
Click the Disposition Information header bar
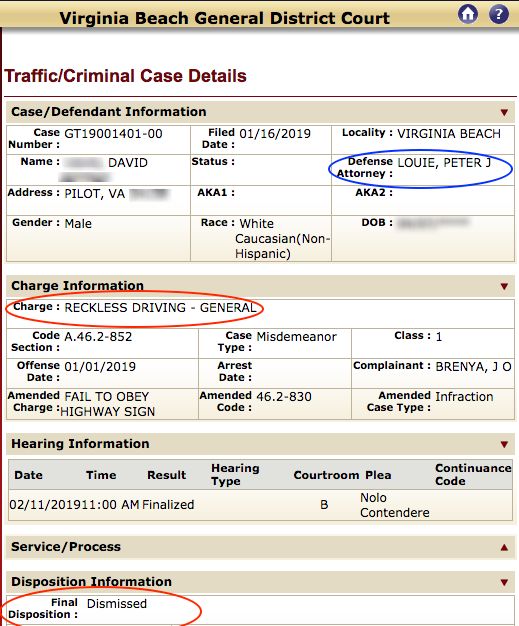coord(260,582)
